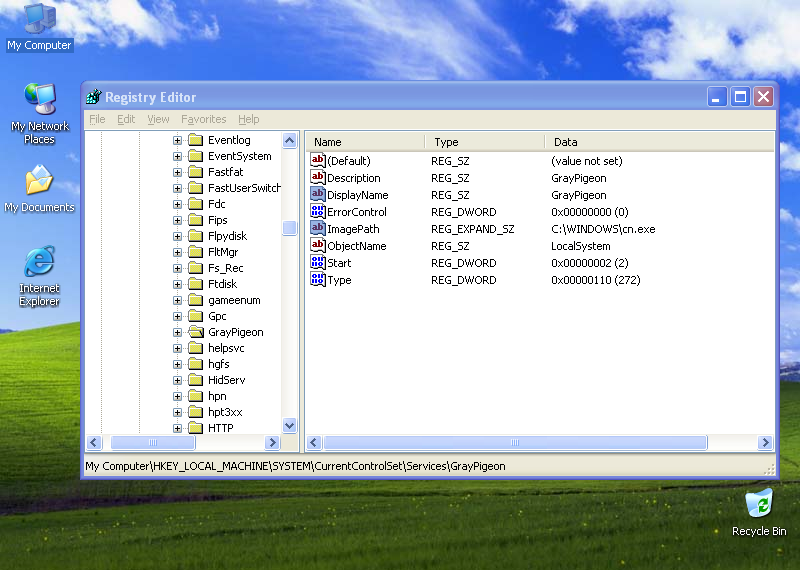The height and width of the screenshot is (570, 800).
Task: Click the open GrayPigeon folder icon
Action: coord(196,332)
